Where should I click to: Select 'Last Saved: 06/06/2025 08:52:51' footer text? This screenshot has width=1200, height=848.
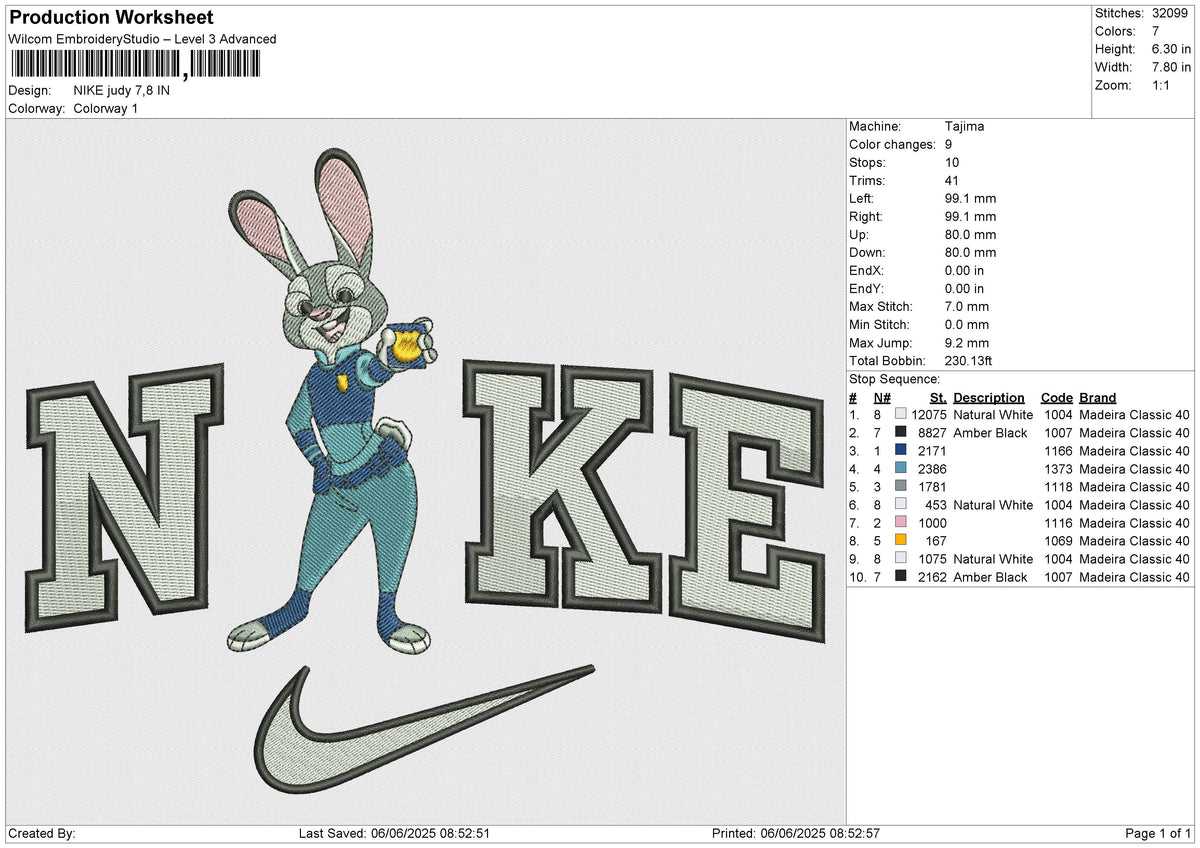click(394, 833)
